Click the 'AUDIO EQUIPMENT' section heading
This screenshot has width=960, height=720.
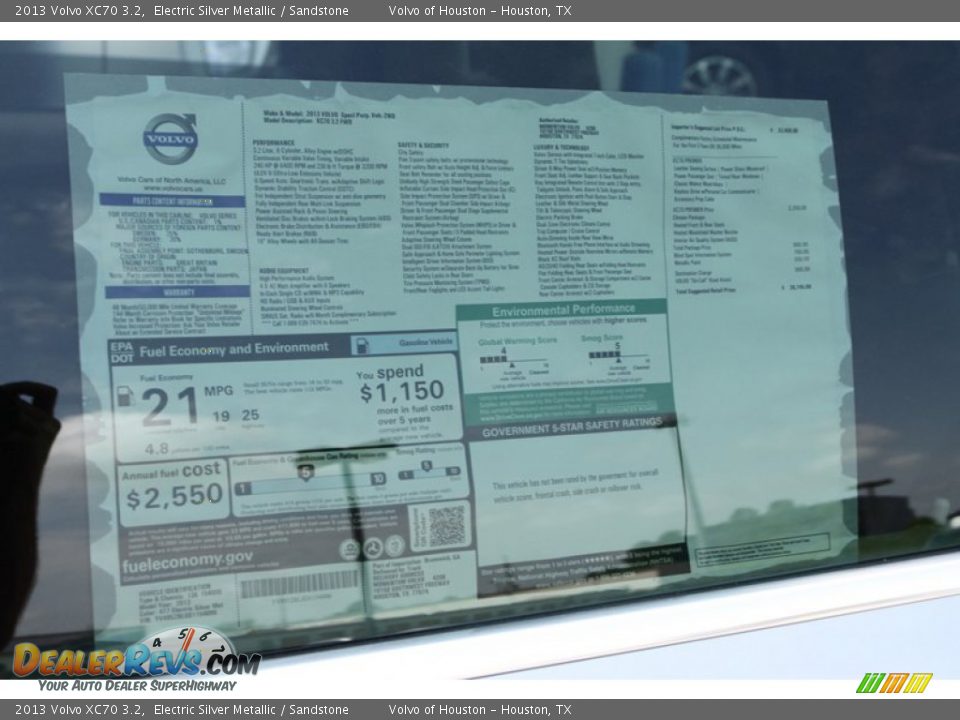click(284, 270)
